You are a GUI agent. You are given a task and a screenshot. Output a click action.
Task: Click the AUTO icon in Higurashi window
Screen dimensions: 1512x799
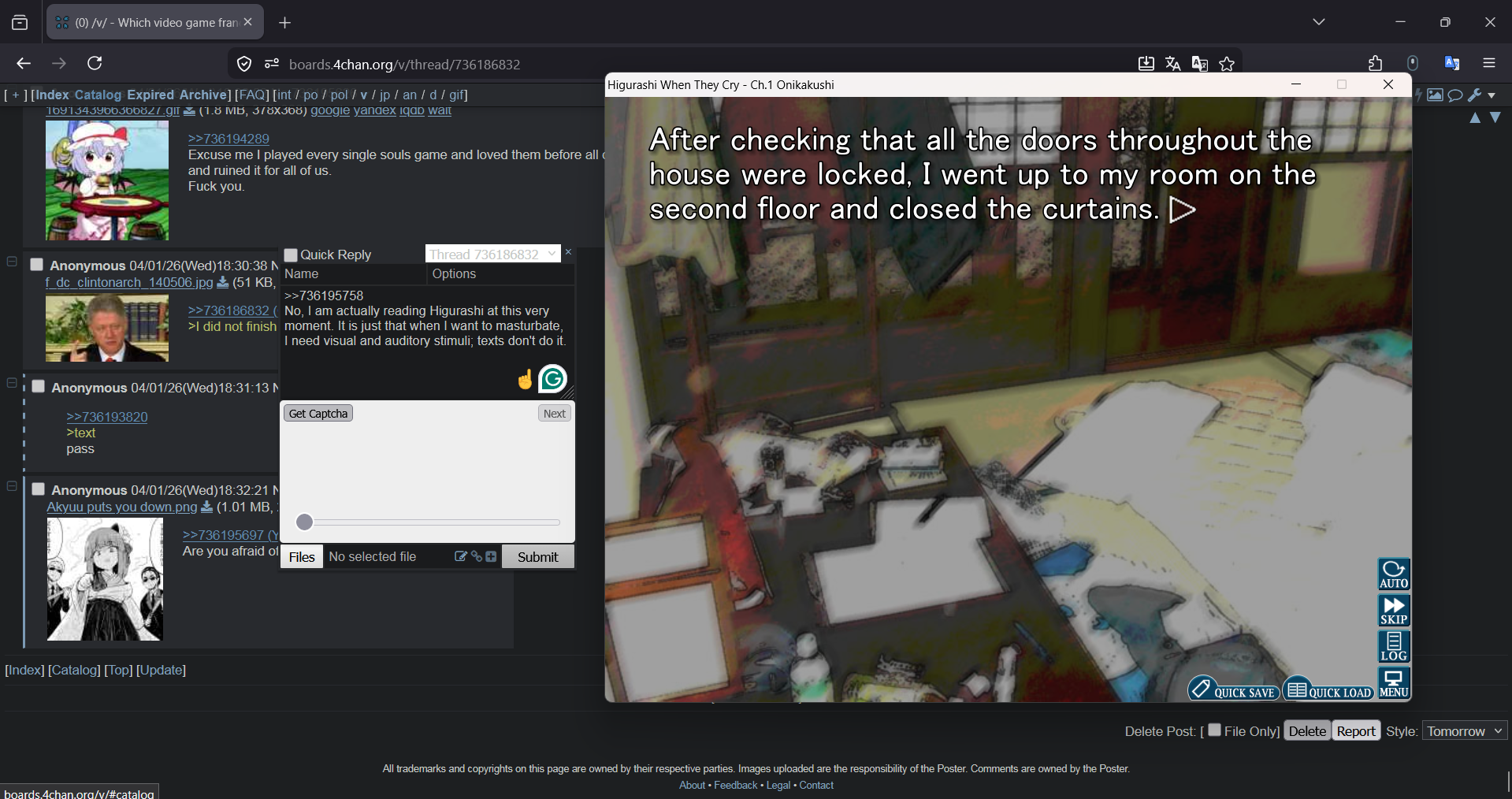tap(1393, 574)
